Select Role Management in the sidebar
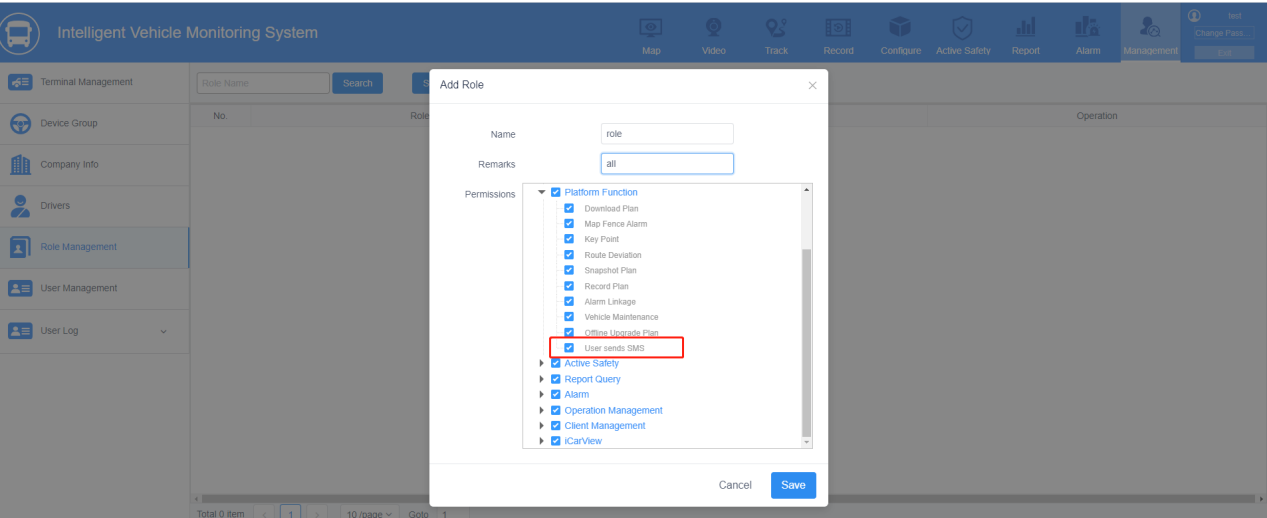1267x518 pixels. [94, 247]
